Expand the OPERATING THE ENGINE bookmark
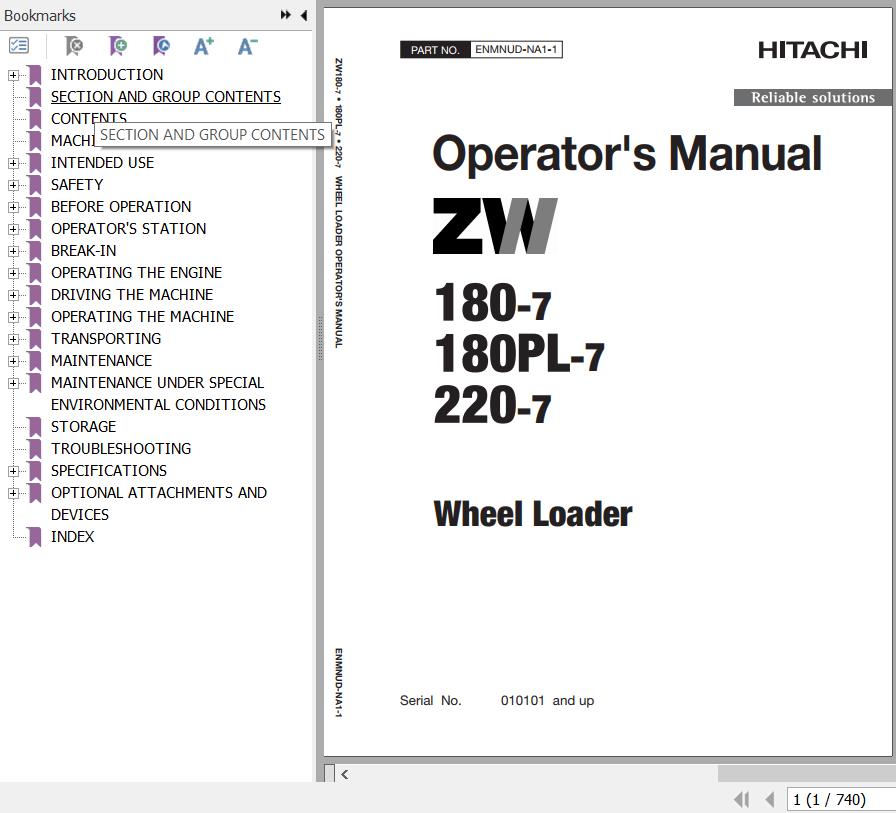The image size is (896, 813). click(x=13, y=273)
